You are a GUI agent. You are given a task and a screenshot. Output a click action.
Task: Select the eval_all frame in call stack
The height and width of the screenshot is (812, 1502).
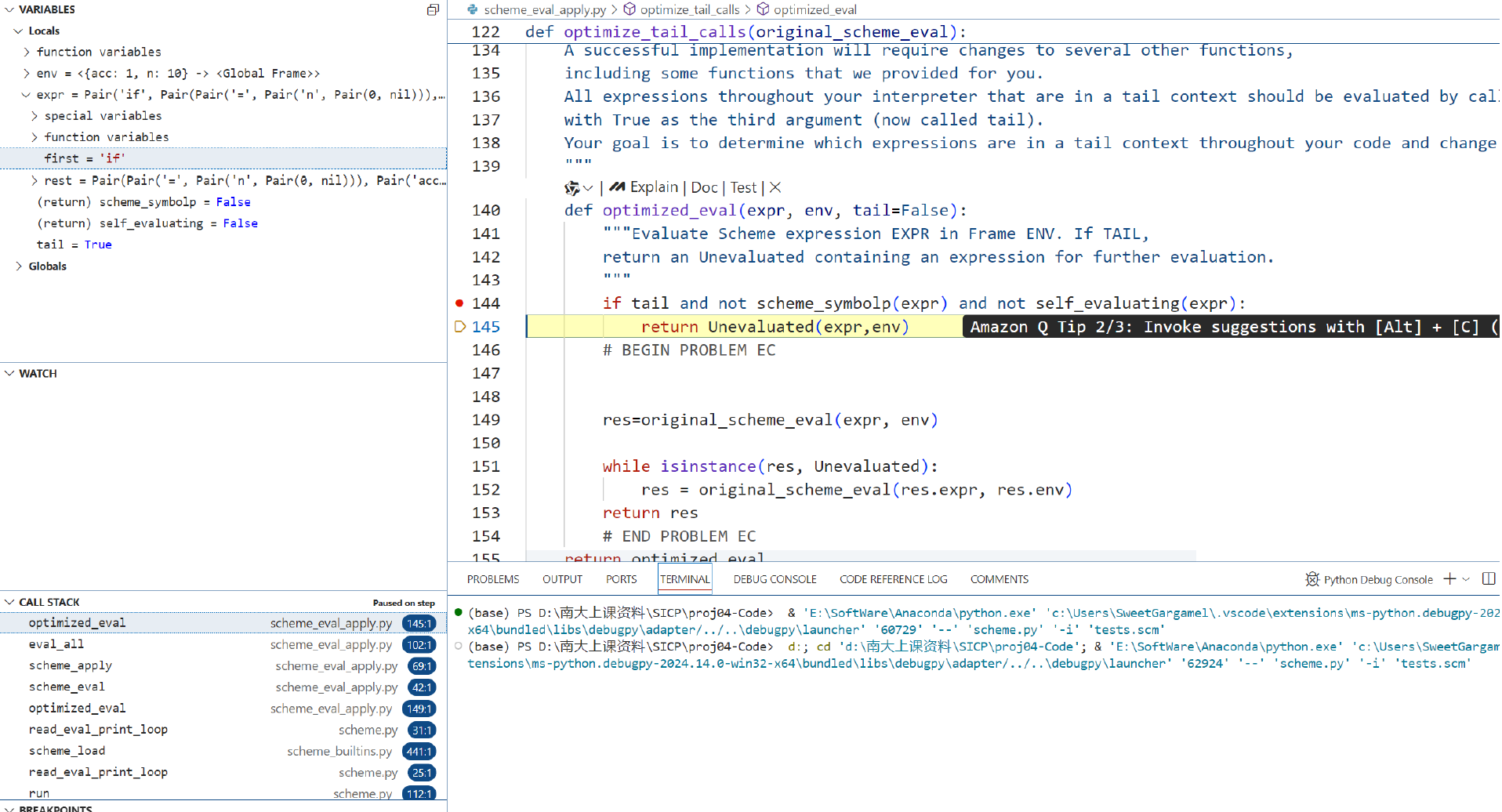(56, 644)
